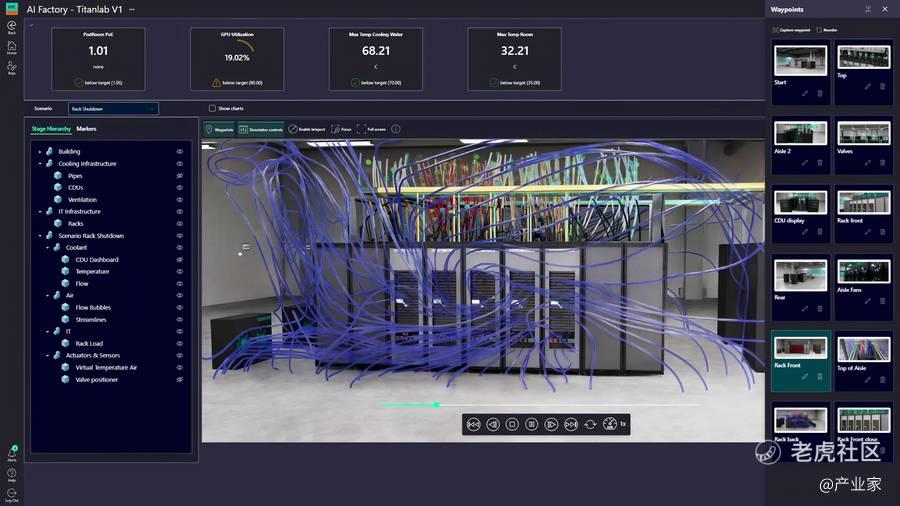
Task: Show the Valve positioner layer
Action: (180, 380)
